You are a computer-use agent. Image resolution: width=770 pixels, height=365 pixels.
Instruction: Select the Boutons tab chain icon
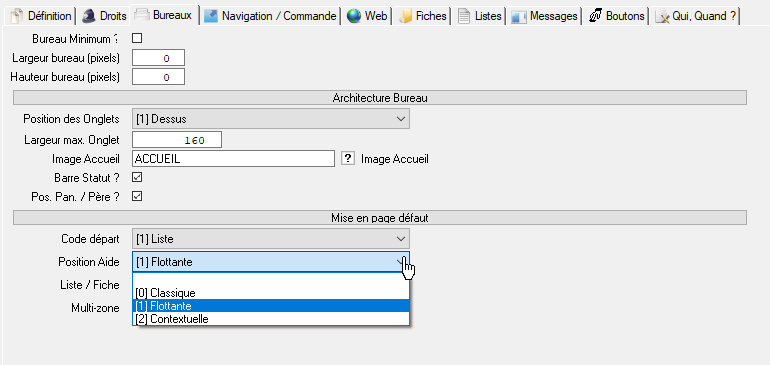click(x=595, y=16)
